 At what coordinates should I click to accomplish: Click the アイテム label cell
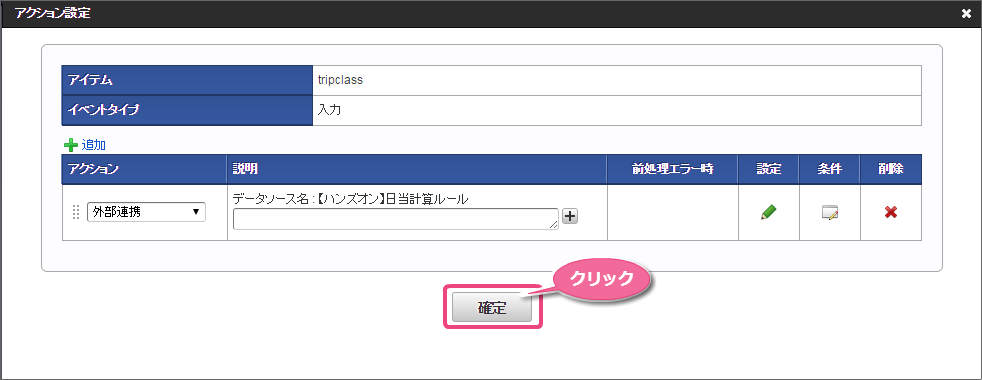[x=187, y=80]
